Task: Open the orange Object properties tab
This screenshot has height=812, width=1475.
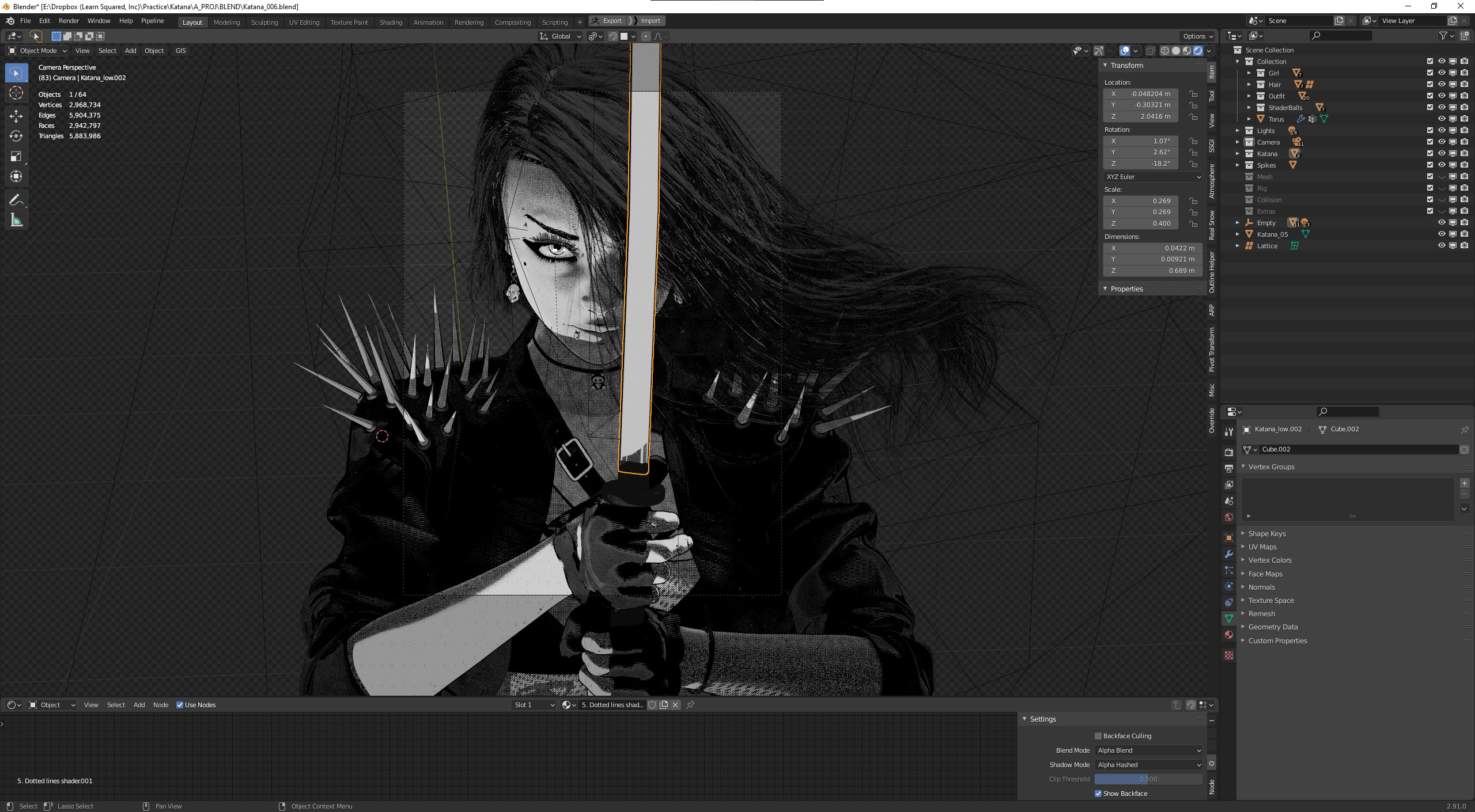Action: 1229,538
